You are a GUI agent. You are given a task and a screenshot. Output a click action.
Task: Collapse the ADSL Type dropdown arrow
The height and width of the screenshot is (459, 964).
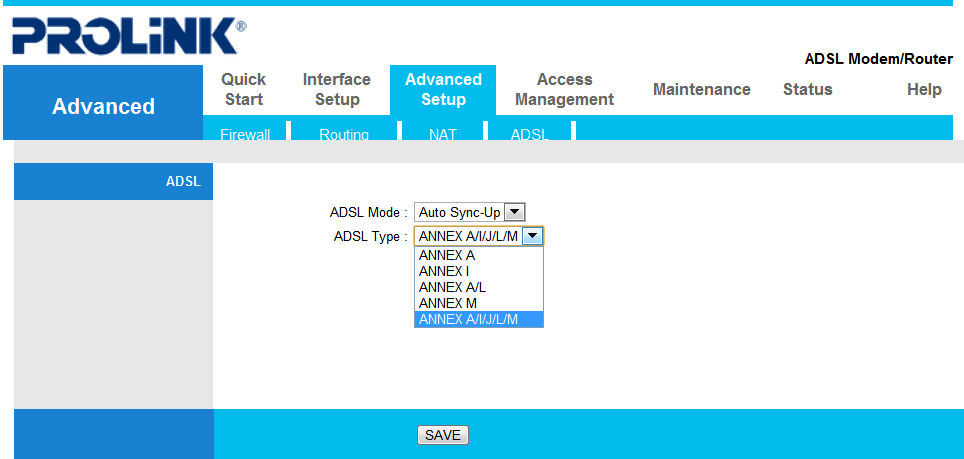point(533,236)
